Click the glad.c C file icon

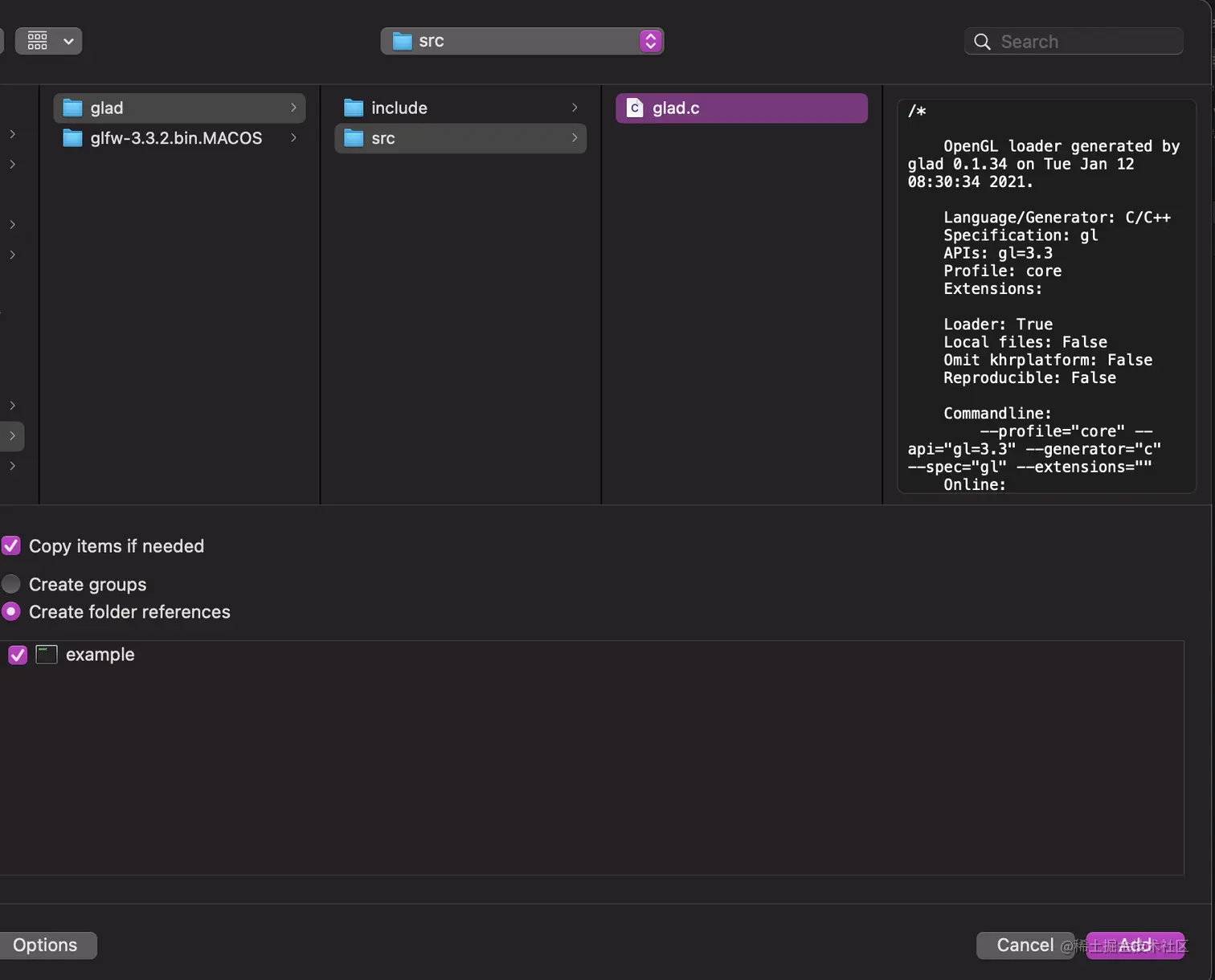tap(635, 108)
